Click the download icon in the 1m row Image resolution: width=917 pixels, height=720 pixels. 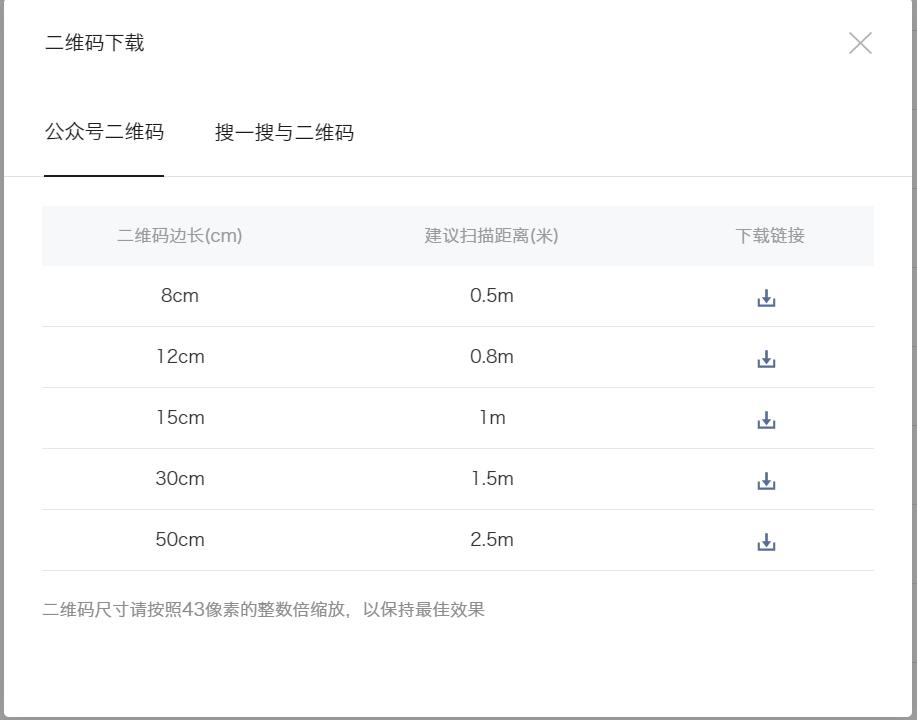click(766, 419)
